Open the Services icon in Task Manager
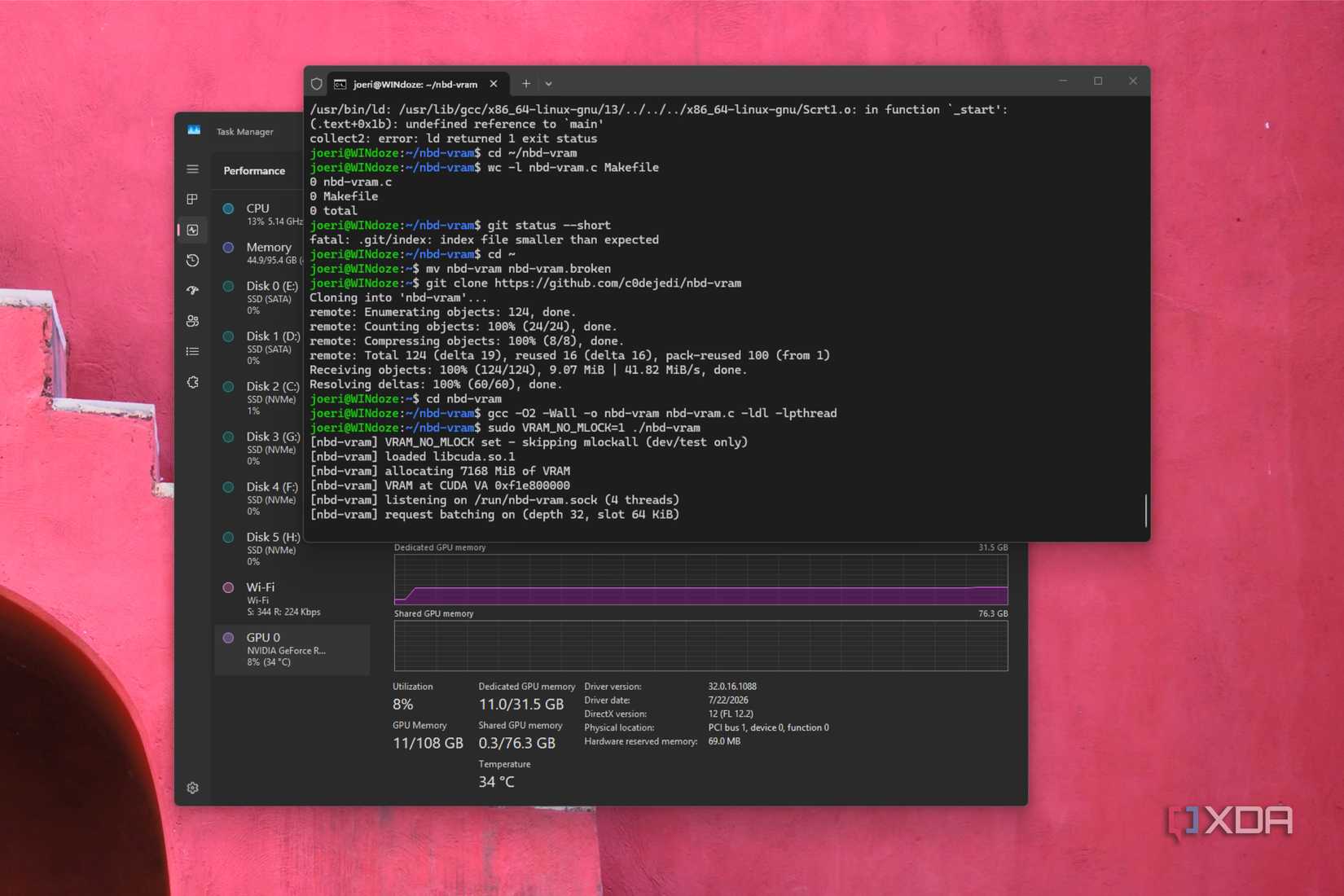The height and width of the screenshot is (896, 1344). coord(192,382)
